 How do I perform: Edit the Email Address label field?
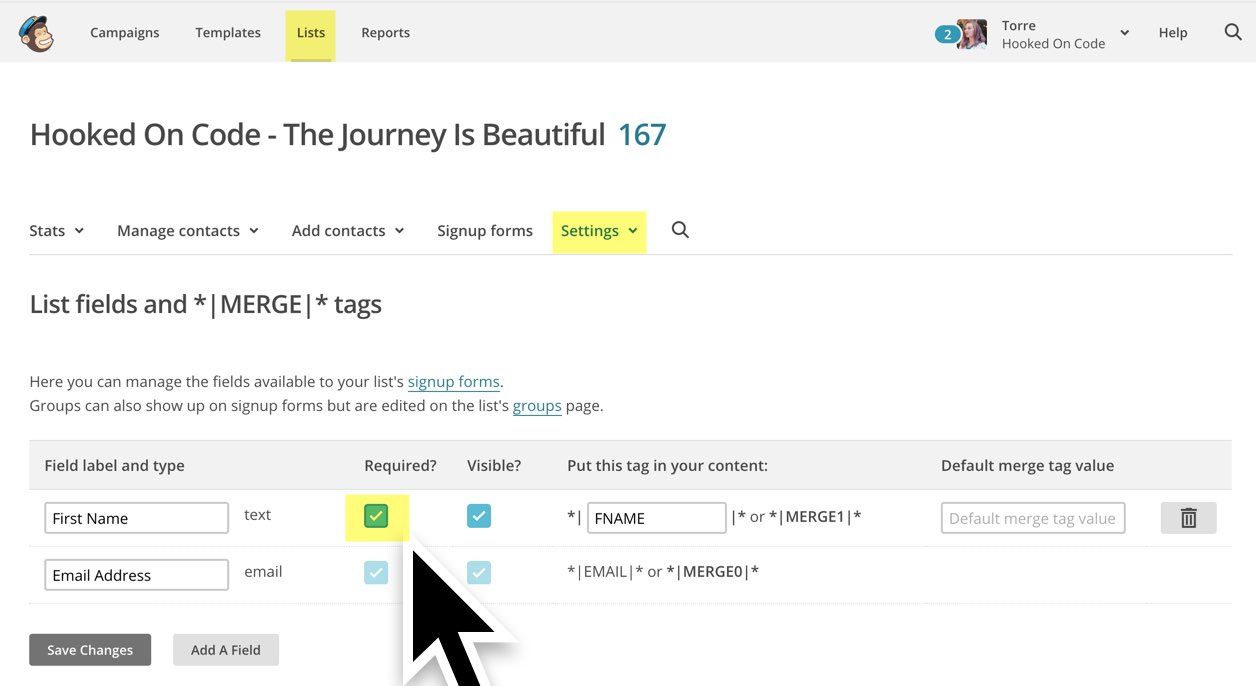click(x=137, y=575)
